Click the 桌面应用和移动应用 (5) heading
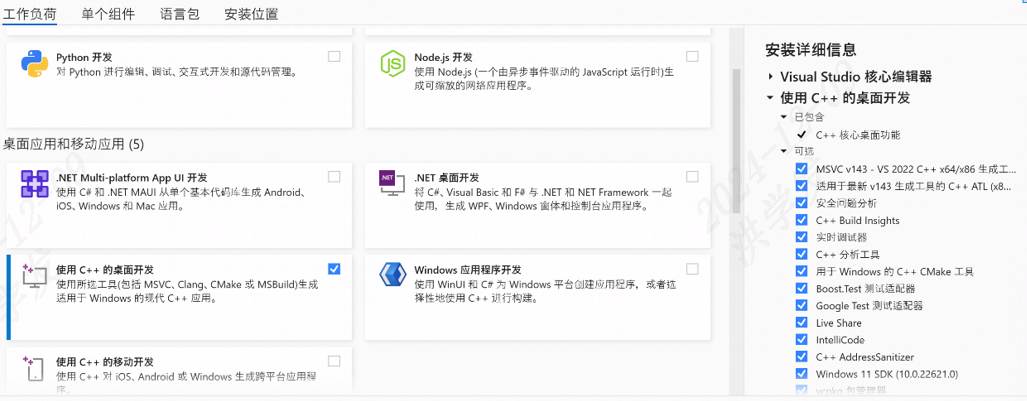 tap(73, 143)
